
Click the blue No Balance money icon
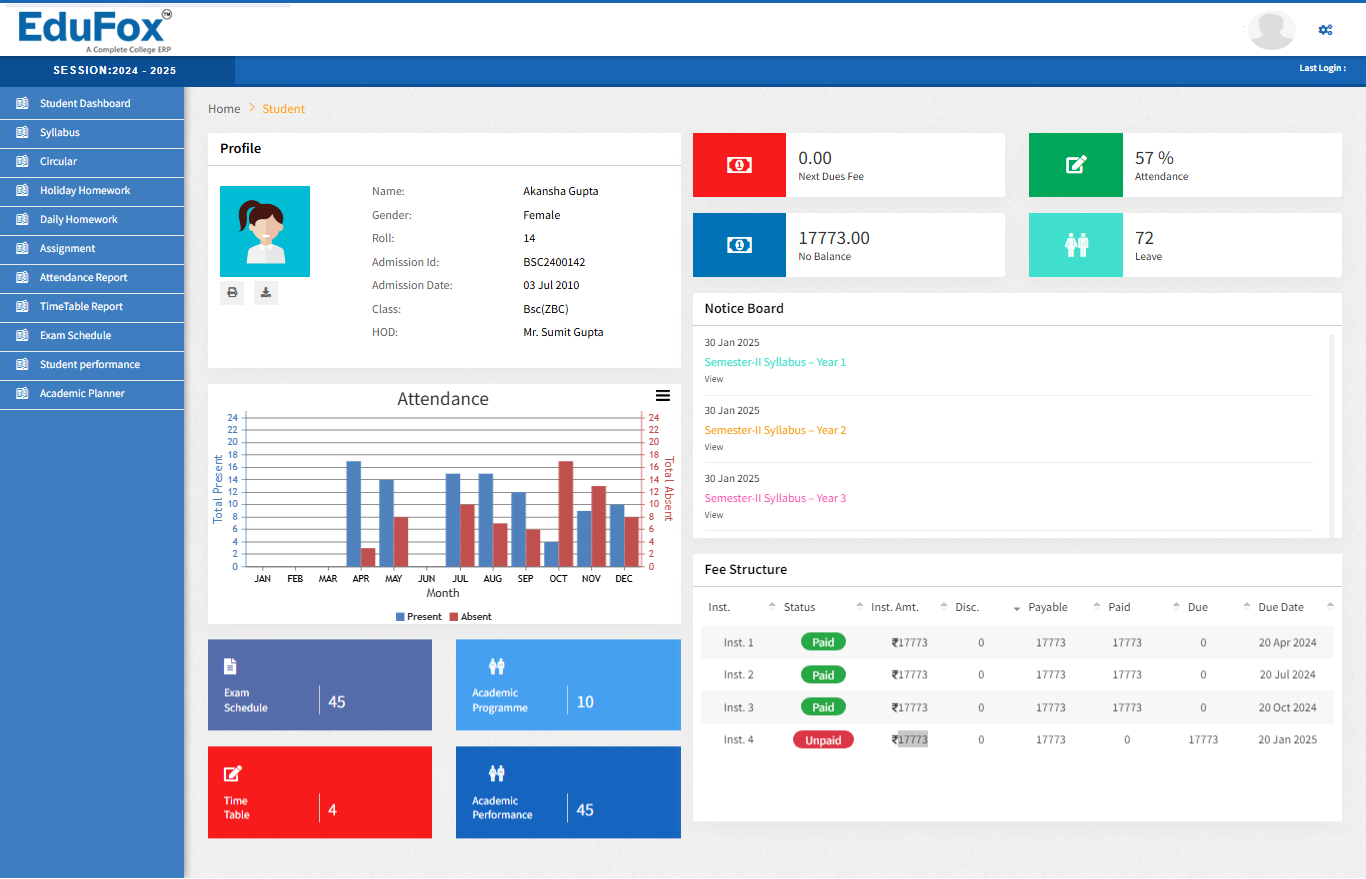pyautogui.click(x=739, y=245)
